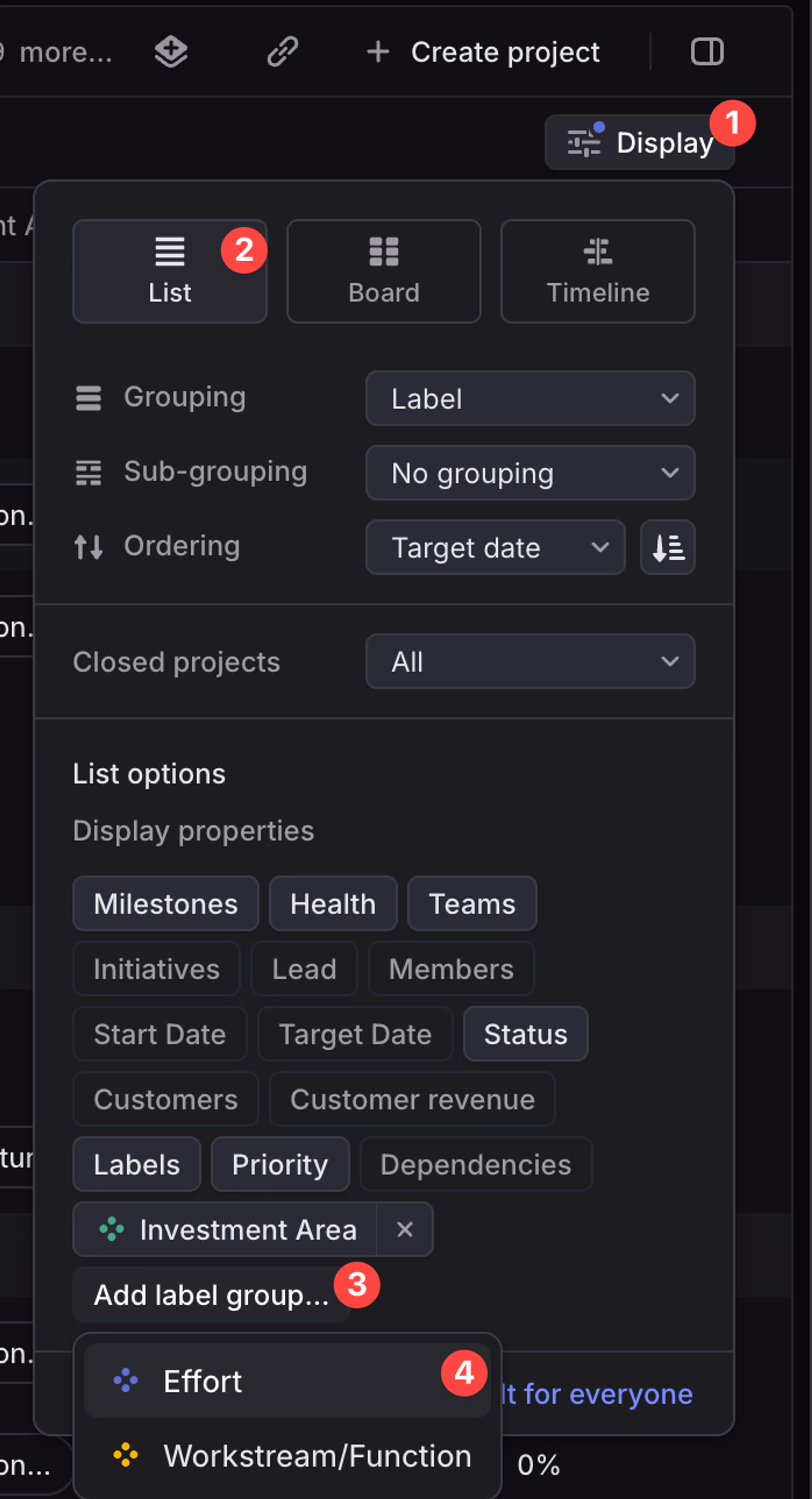The height and width of the screenshot is (1499, 812).
Task: Click the Ordering arrows icon
Action: pos(89,547)
